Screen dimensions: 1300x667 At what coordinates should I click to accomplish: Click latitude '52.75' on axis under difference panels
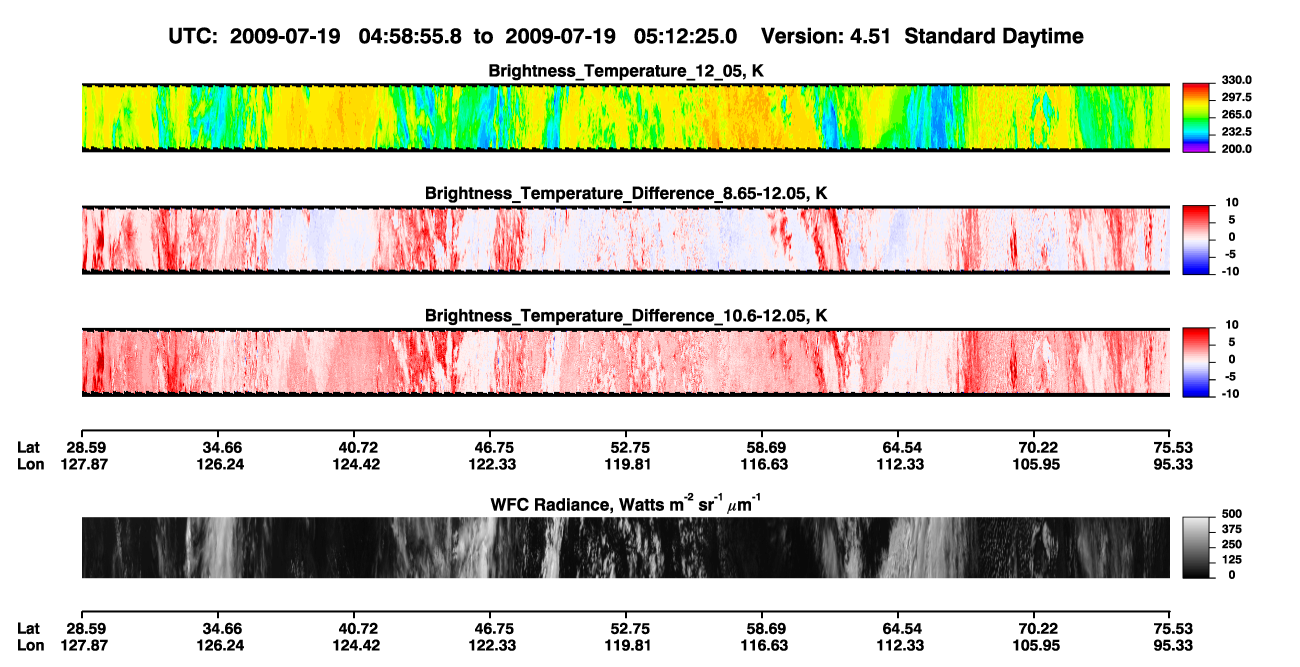[x=626, y=447]
